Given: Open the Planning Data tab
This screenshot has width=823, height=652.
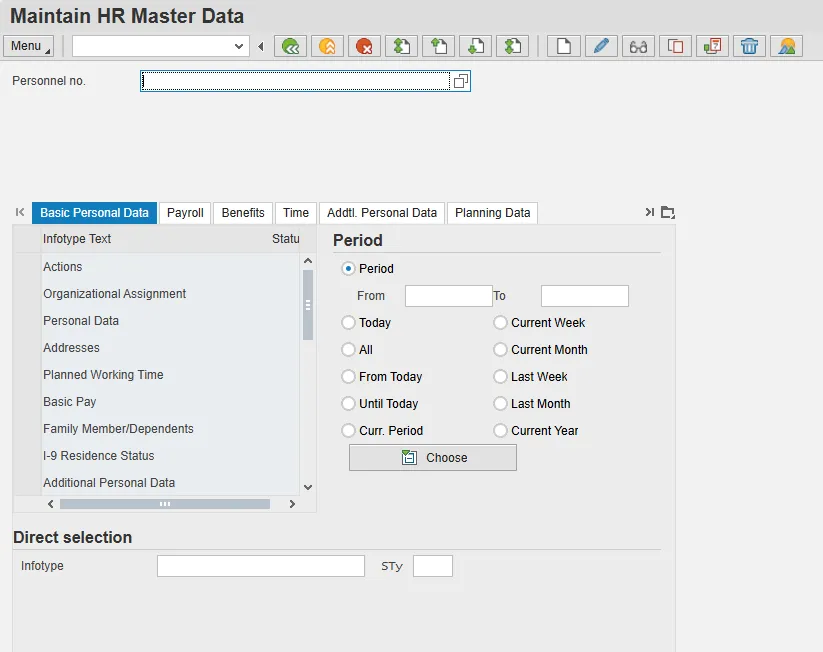Looking at the screenshot, I should 492,213.
